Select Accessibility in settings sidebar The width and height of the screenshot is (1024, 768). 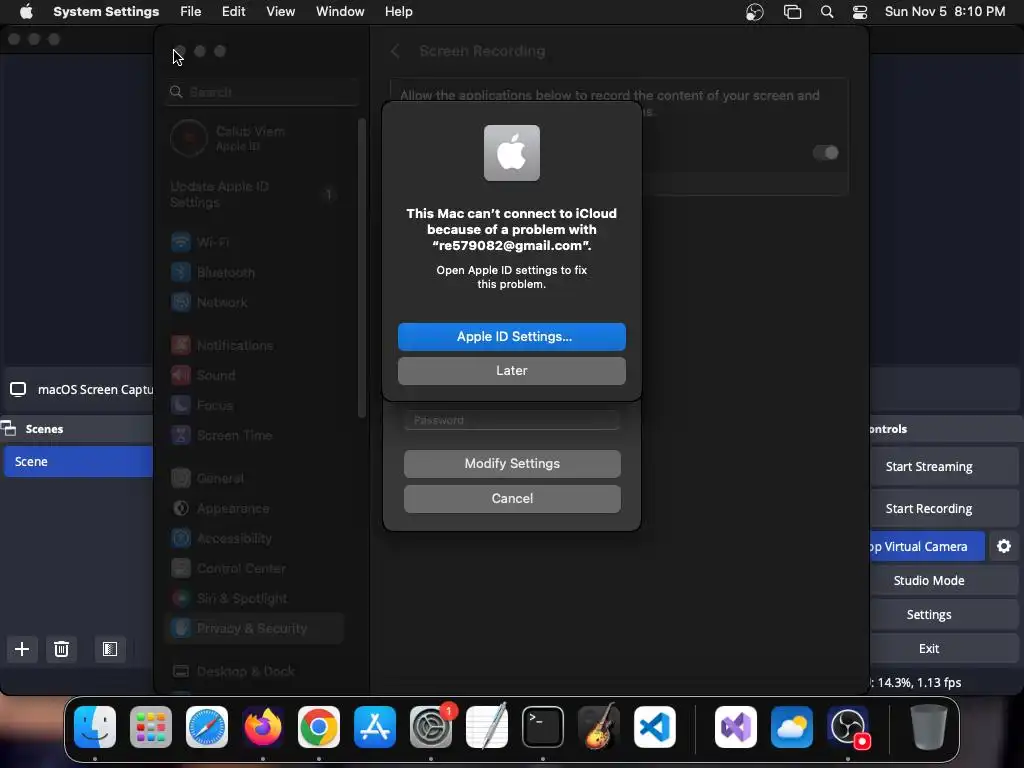255,539
